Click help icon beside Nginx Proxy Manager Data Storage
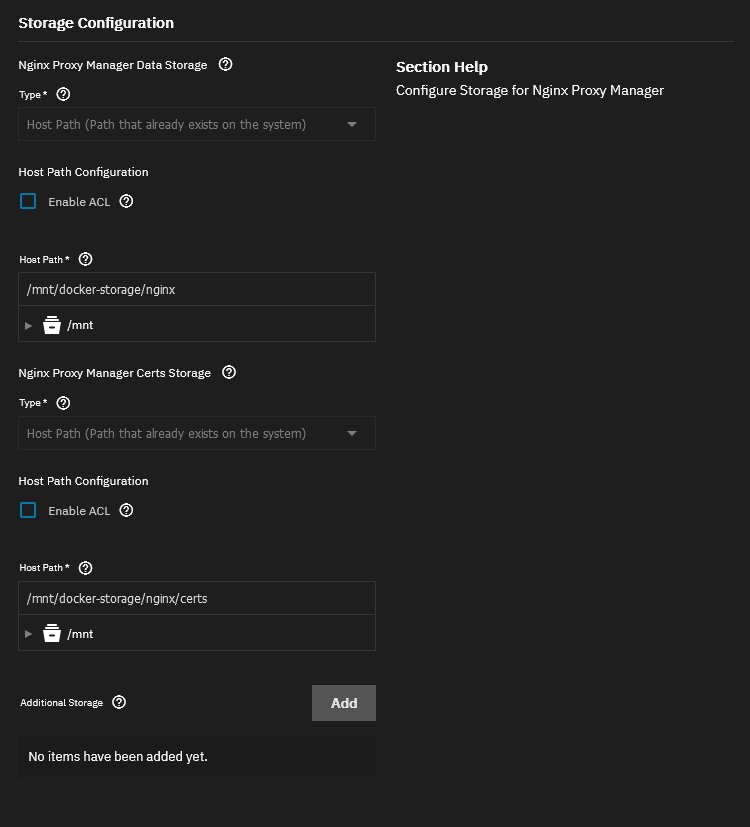This screenshot has width=750, height=827. [225, 64]
